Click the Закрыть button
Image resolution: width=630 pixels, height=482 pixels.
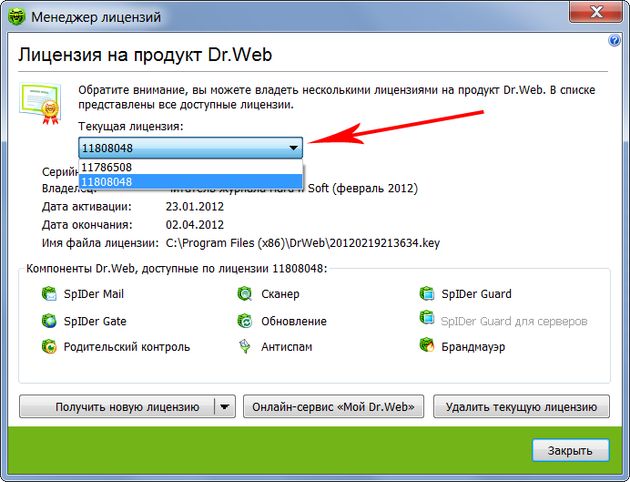[x=571, y=450]
